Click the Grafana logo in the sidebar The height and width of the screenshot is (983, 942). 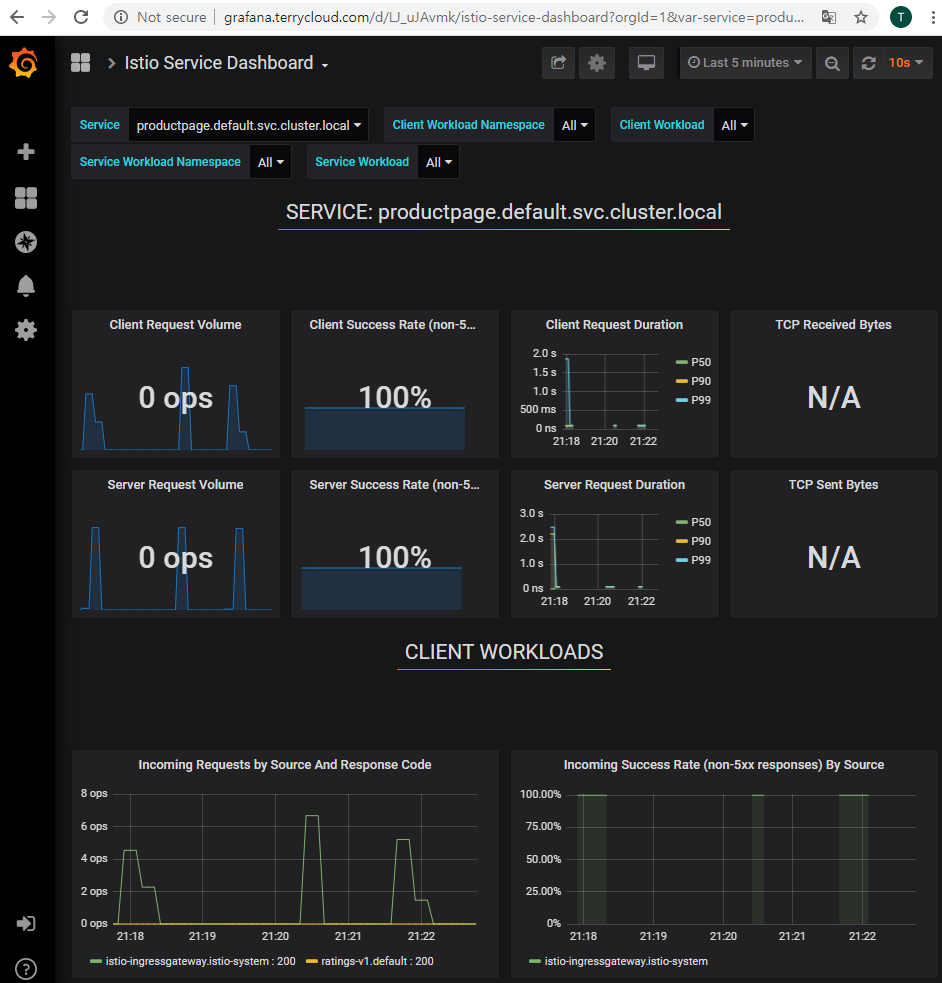(x=23, y=63)
